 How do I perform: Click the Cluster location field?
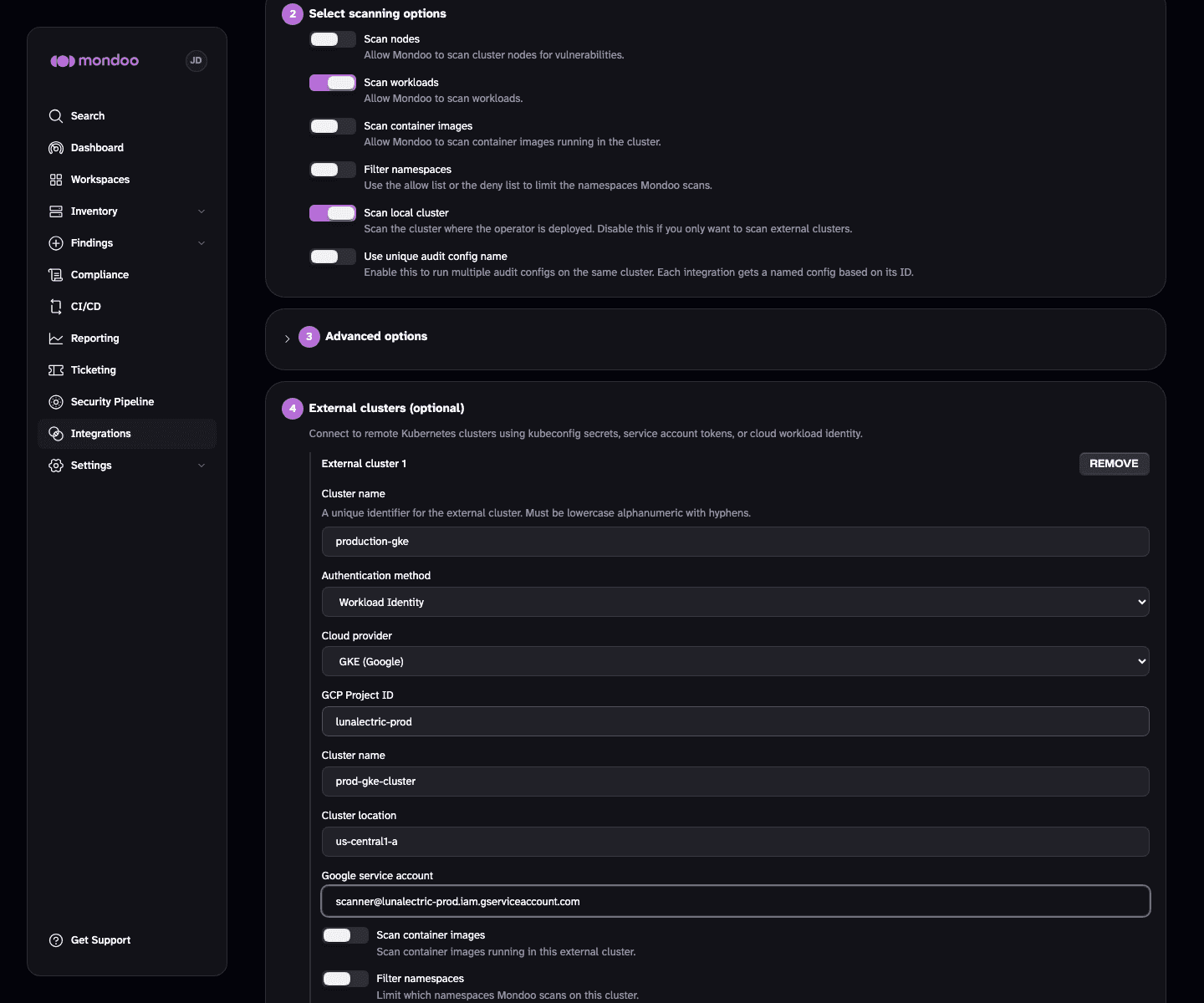[x=736, y=842]
